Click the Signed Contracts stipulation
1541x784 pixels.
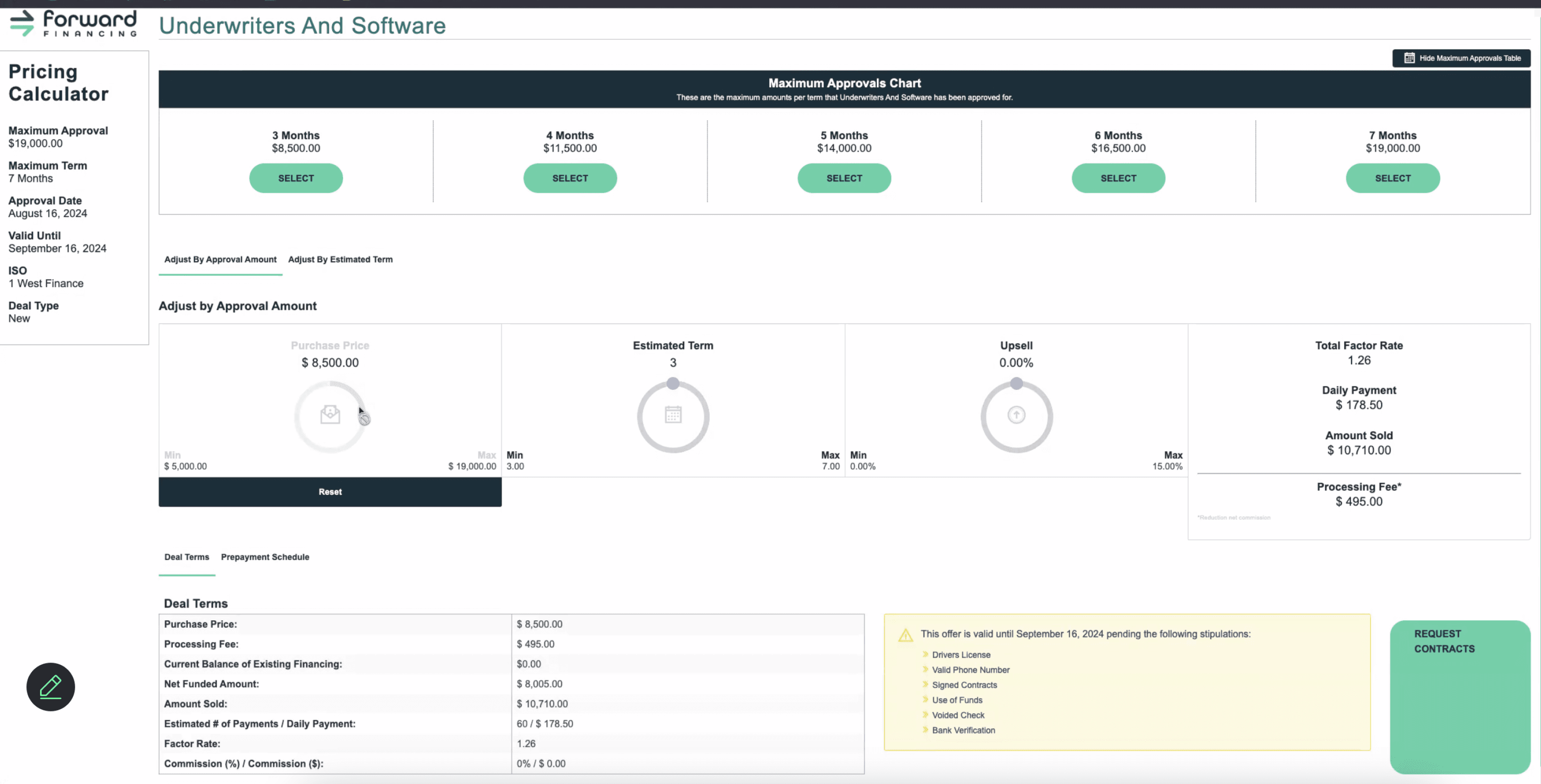coord(964,685)
